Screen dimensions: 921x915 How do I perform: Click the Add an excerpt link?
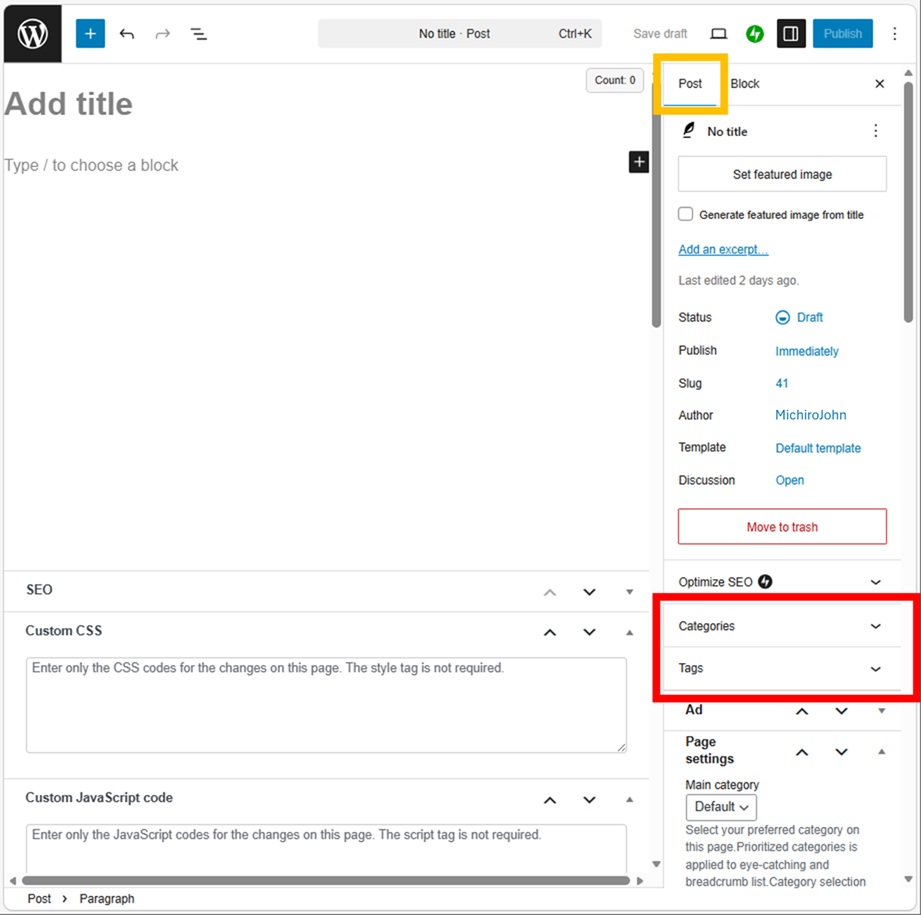click(723, 250)
